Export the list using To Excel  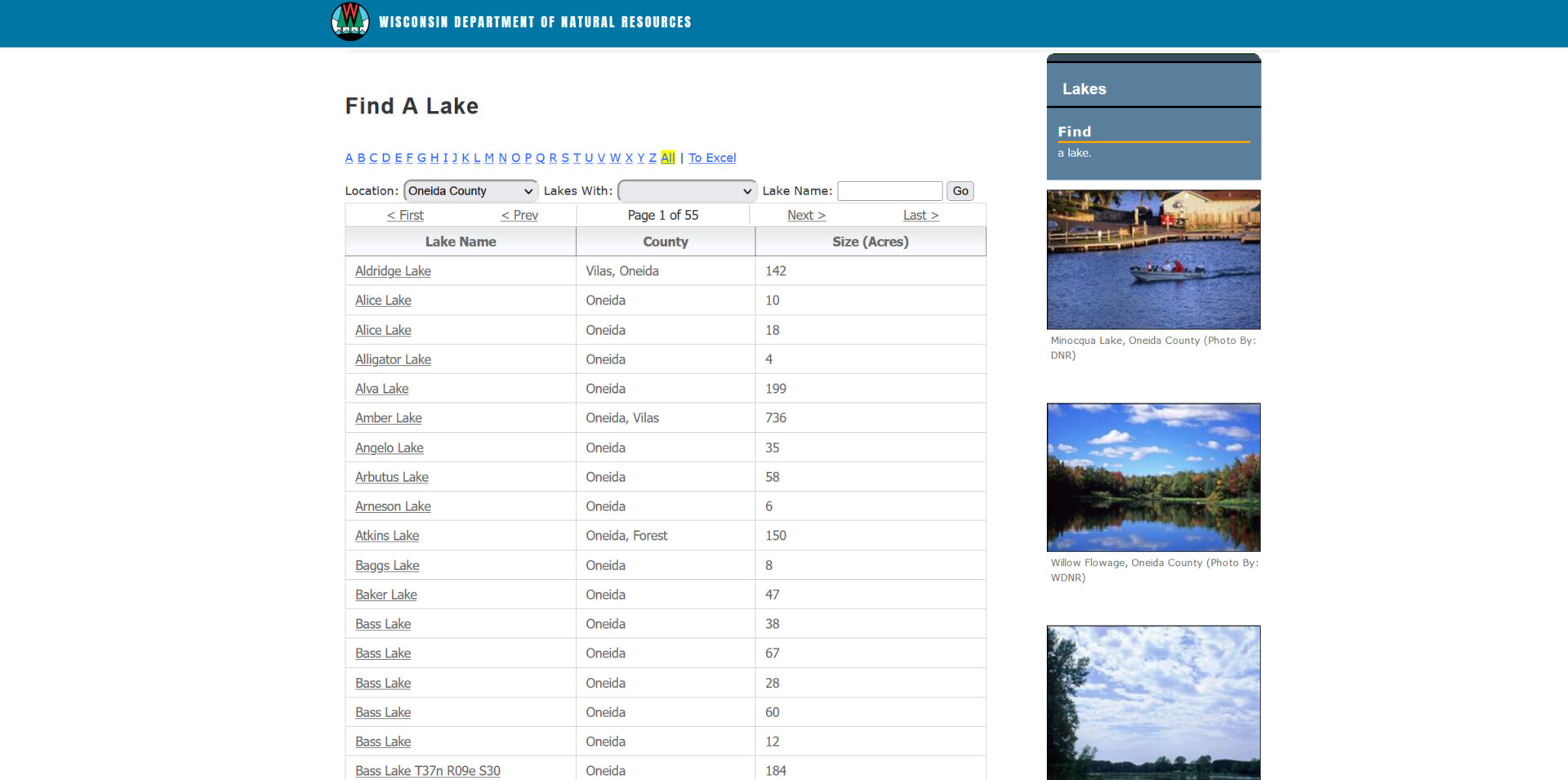coord(711,158)
